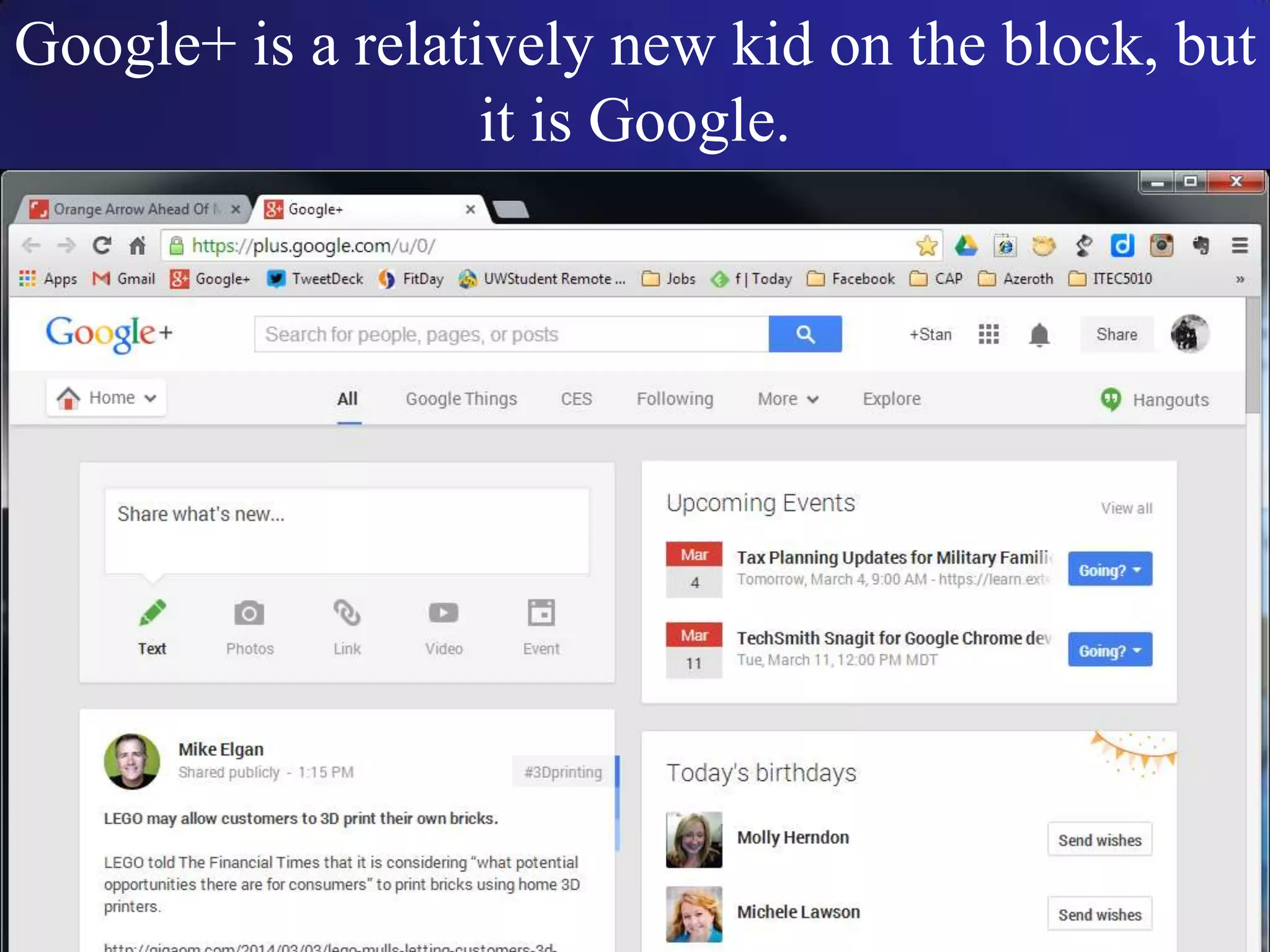1270x952 pixels.
Task: Choose the Event calendar post type
Action: point(541,627)
